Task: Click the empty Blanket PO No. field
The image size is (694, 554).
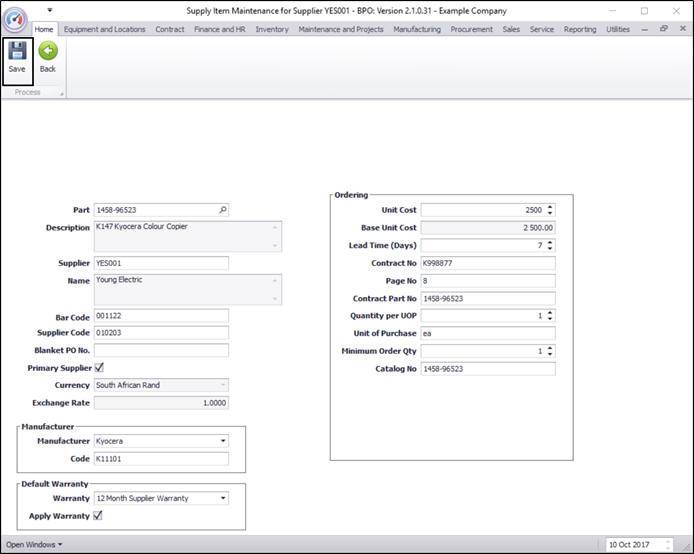Action: [x=162, y=350]
